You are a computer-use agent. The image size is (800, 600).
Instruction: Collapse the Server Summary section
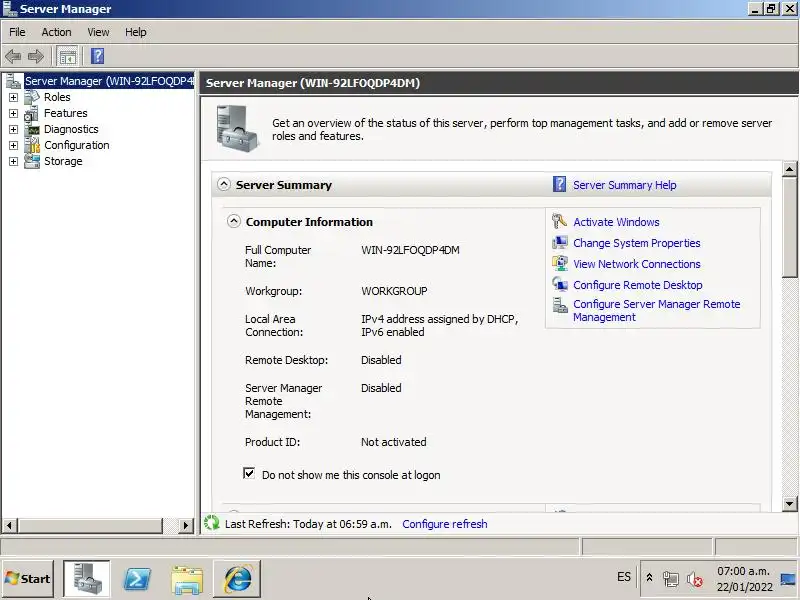[x=223, y=184]
